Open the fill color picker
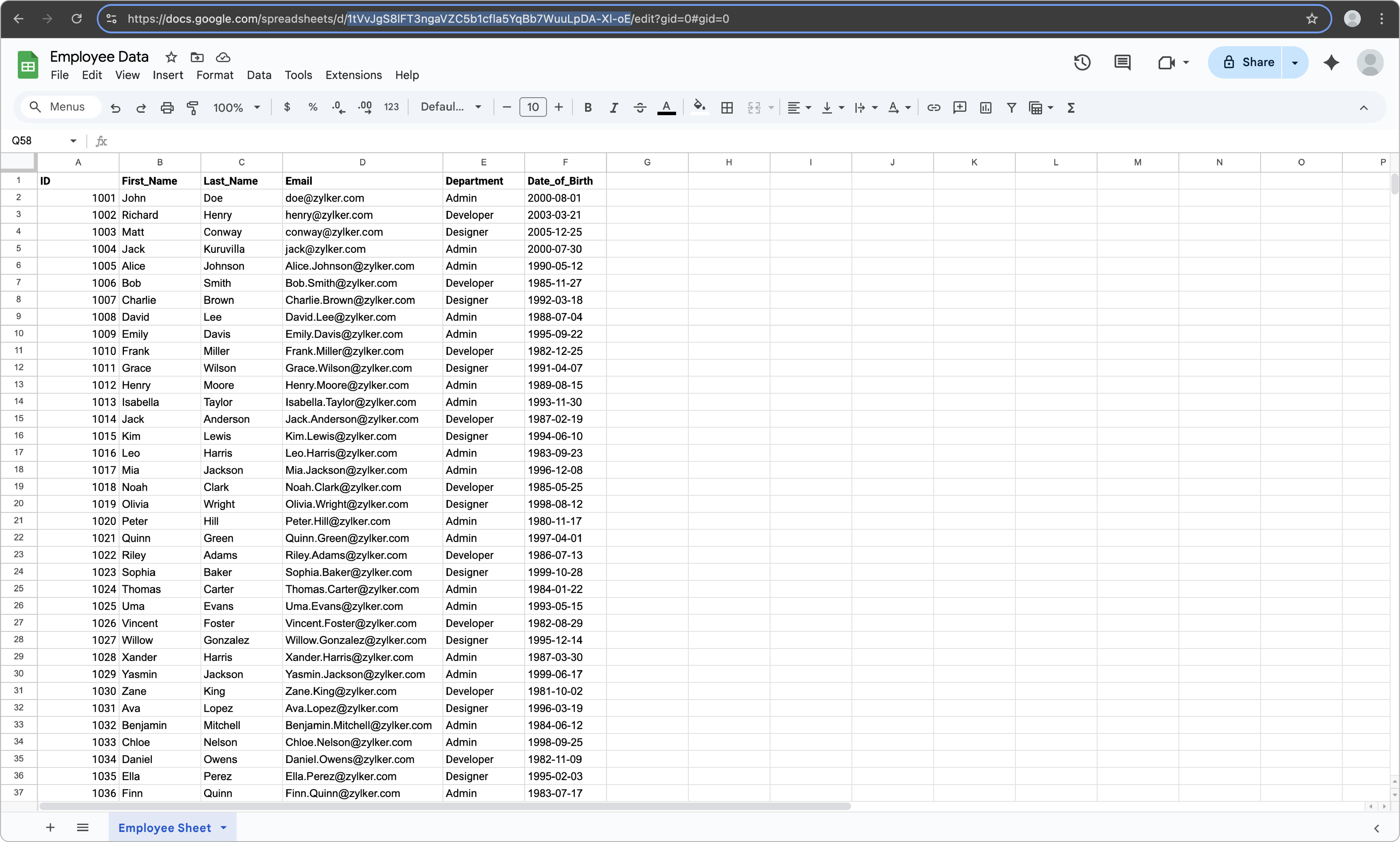Screen dimensions: 1400x842 point(699,107)
